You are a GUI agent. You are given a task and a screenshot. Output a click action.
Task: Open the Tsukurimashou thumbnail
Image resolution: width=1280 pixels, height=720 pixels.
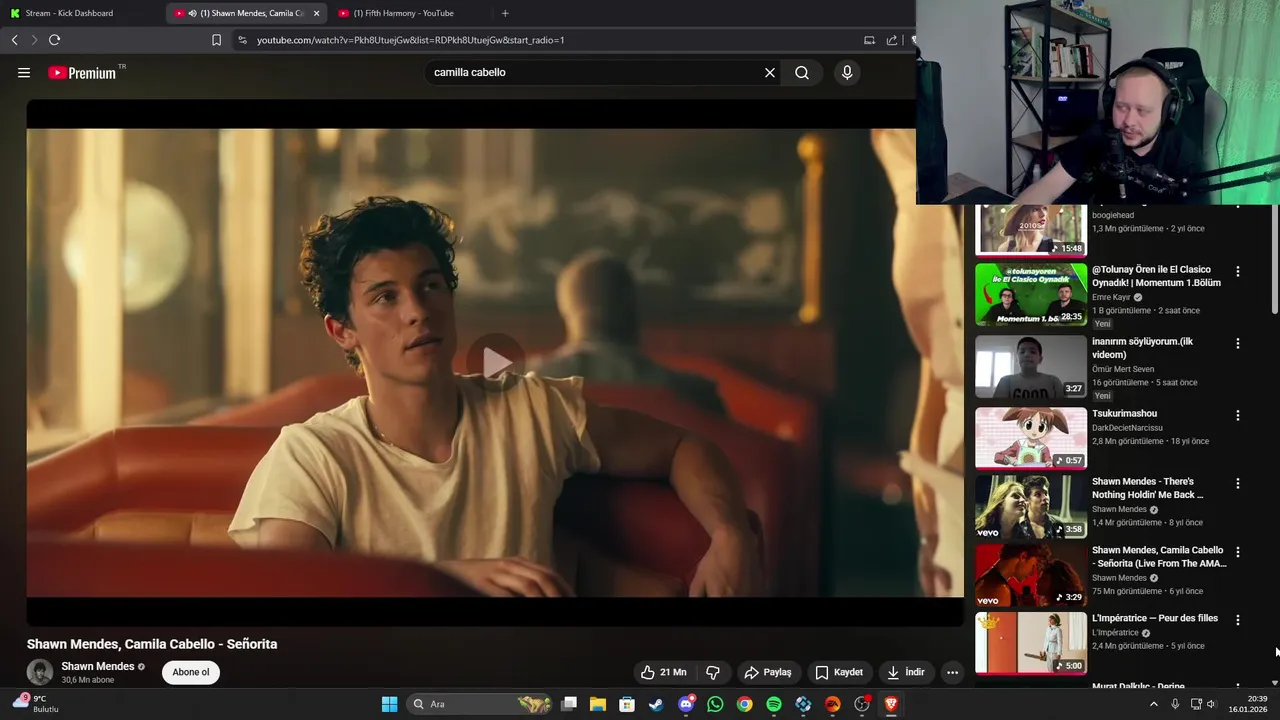click(1031, 438)
